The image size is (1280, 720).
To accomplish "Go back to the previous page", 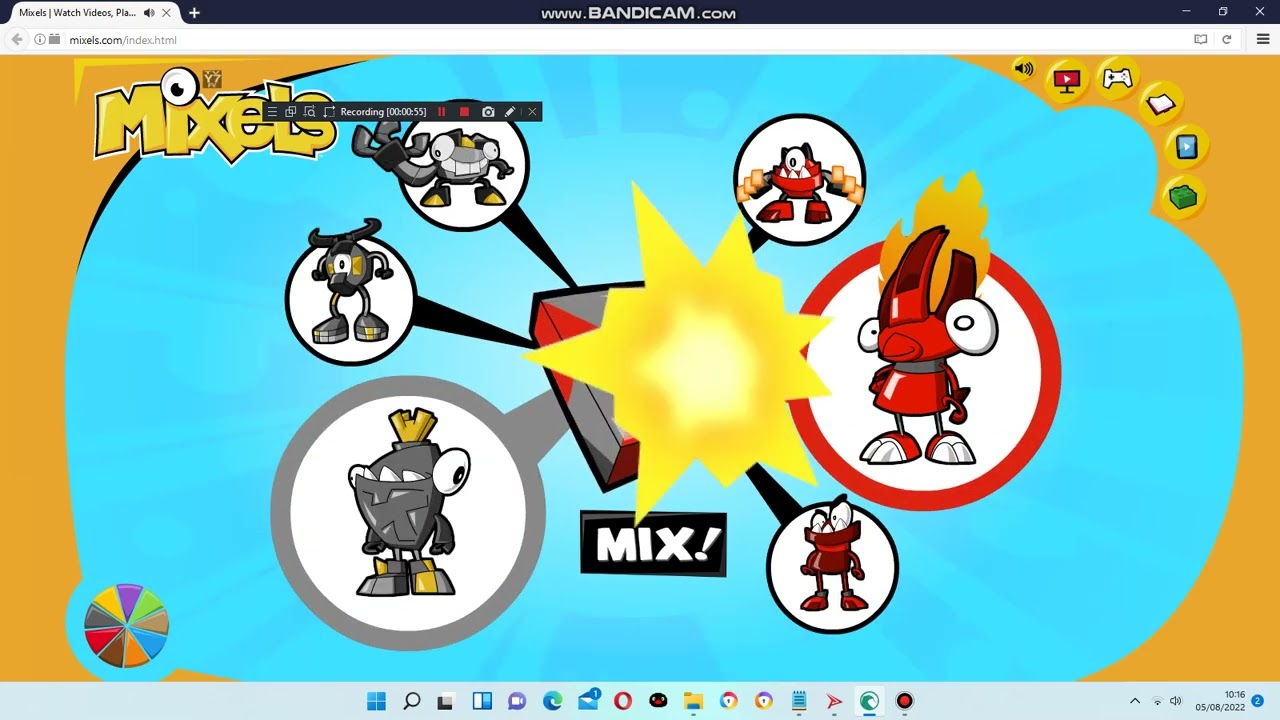I will pyautogui.click(x=17, y=40).
